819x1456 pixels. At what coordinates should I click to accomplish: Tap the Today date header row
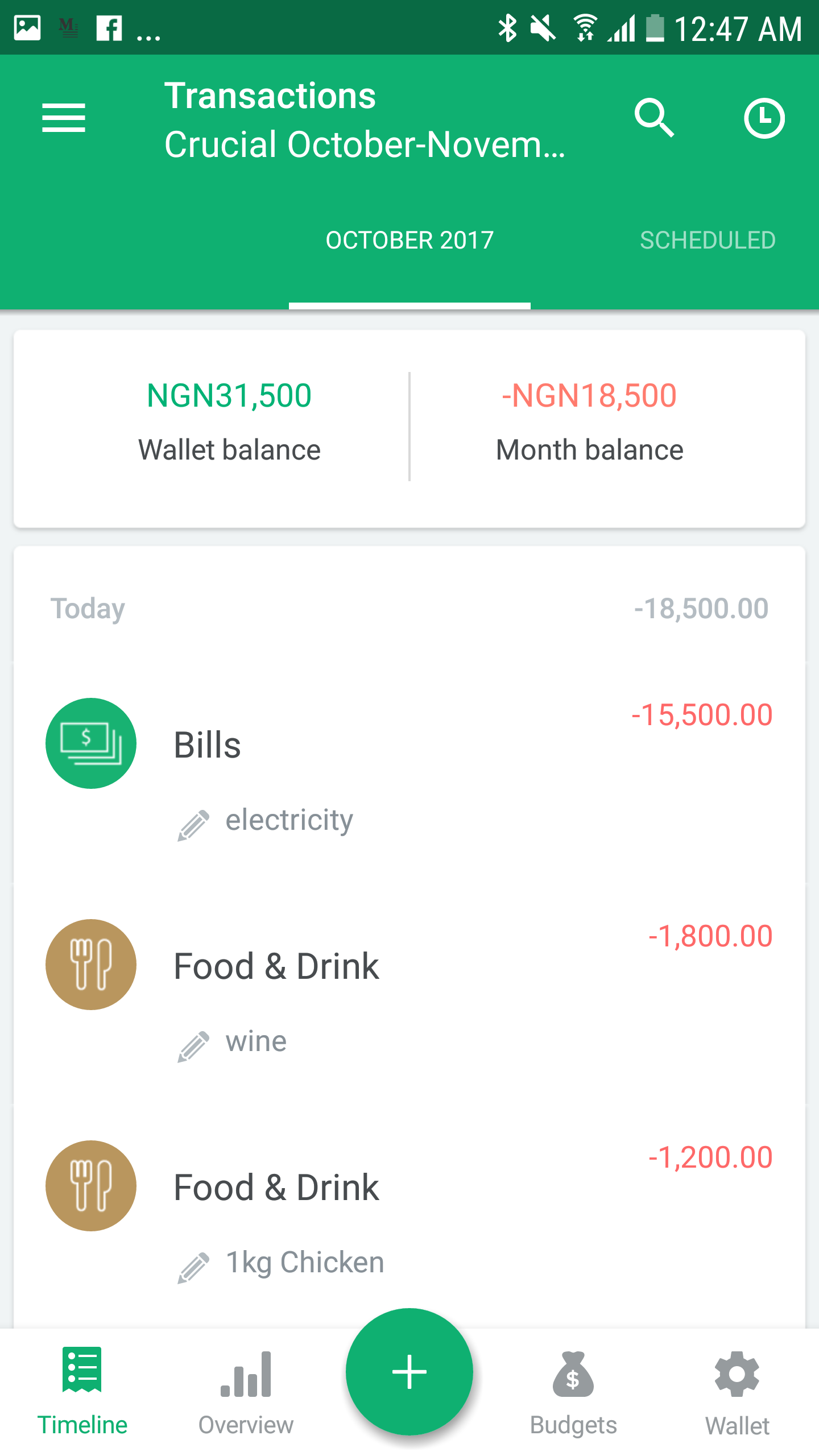409,609
